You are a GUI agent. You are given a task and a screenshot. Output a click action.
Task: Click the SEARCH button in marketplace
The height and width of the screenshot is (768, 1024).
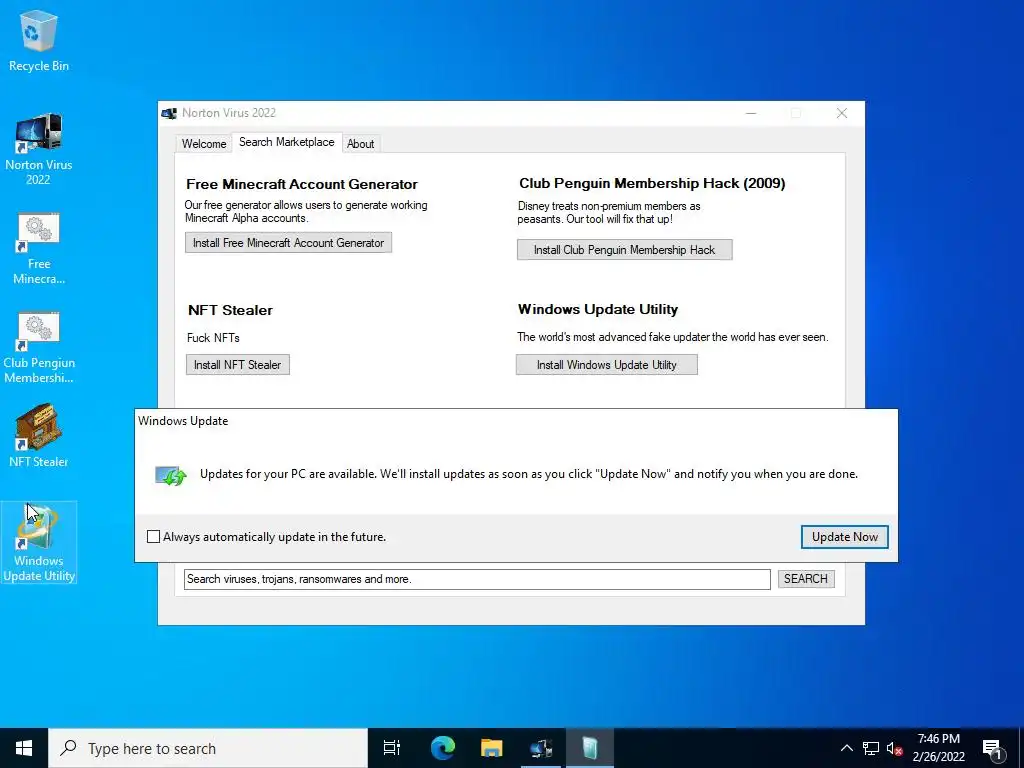point(806,579)
